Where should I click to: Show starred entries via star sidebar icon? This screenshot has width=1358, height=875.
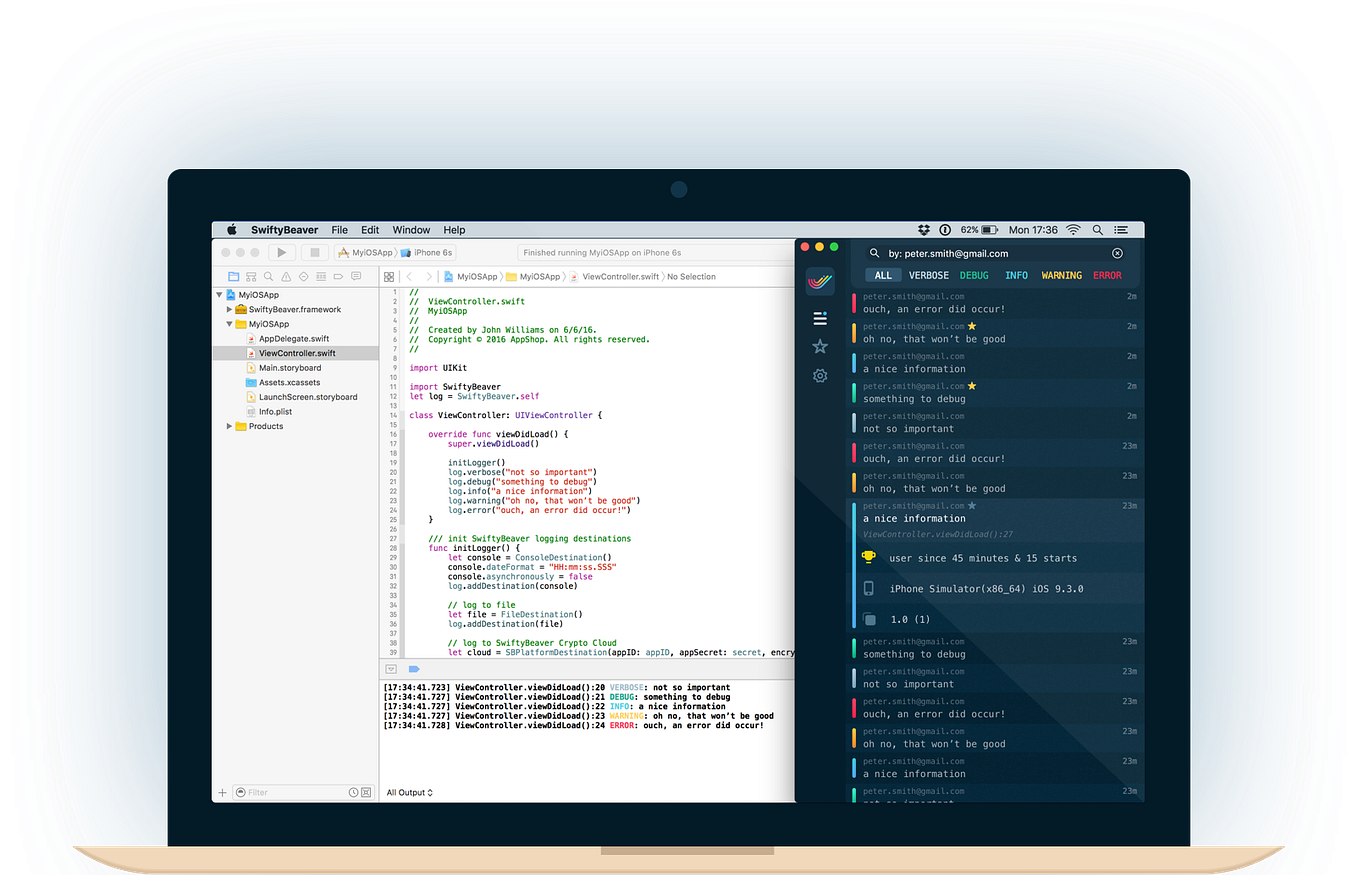click(x=819, y=346)
